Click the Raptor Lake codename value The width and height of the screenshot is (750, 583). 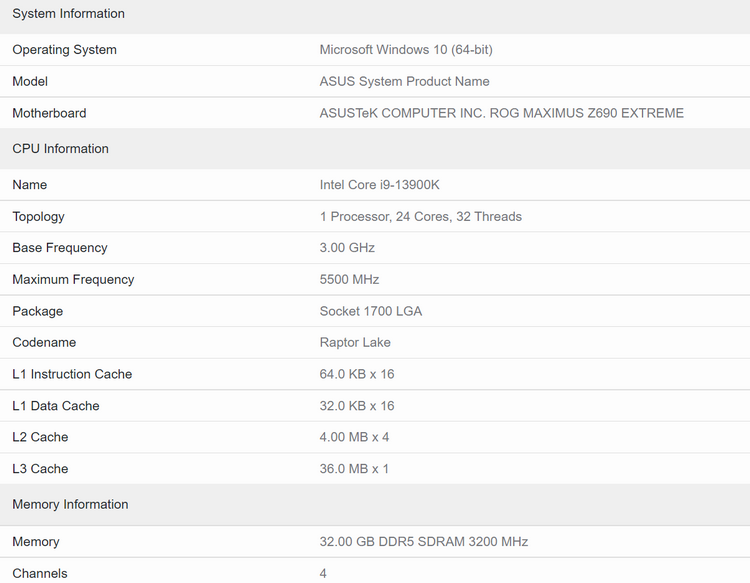pos(355,343)
